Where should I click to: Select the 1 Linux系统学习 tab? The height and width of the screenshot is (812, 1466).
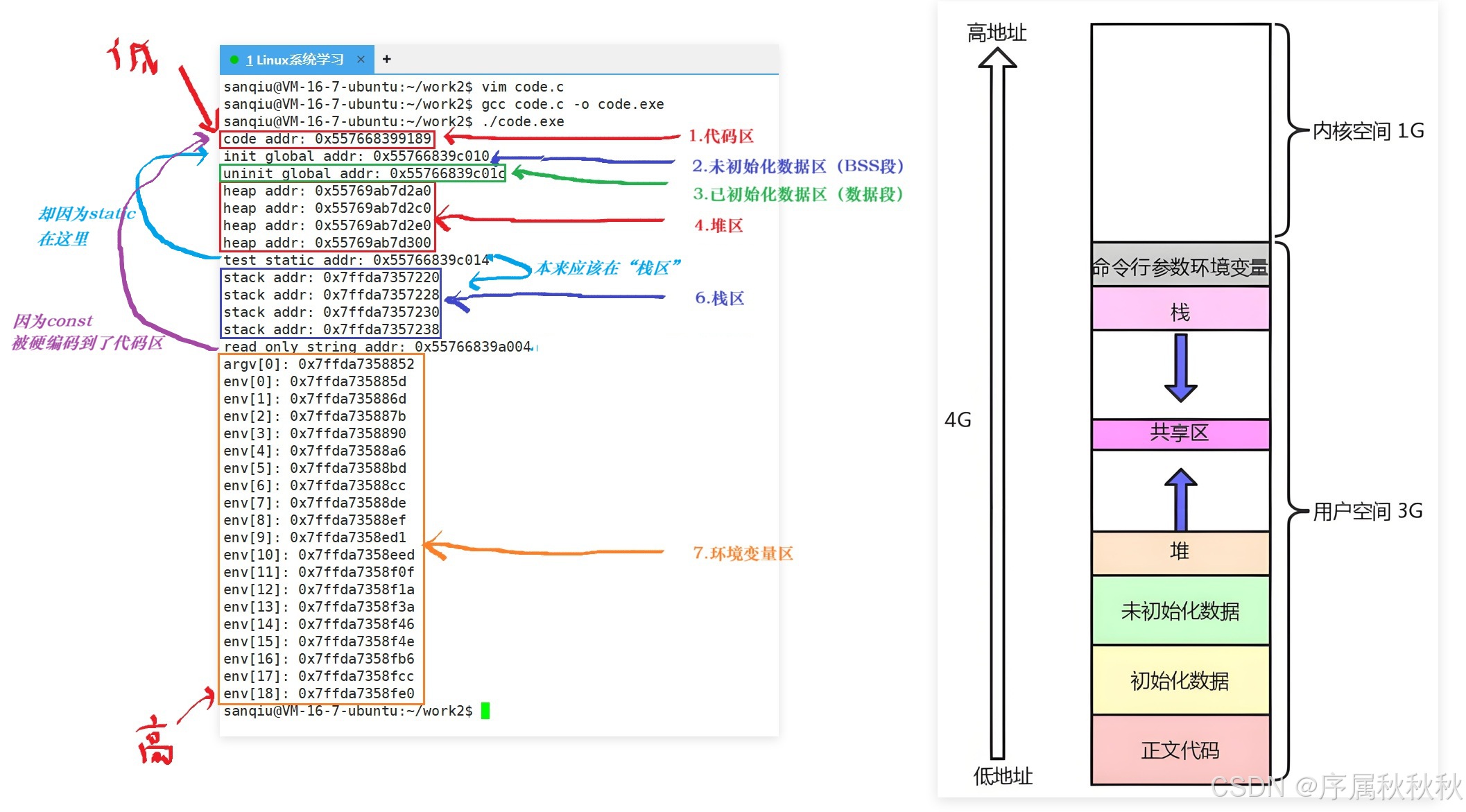[x=295, y=60]
